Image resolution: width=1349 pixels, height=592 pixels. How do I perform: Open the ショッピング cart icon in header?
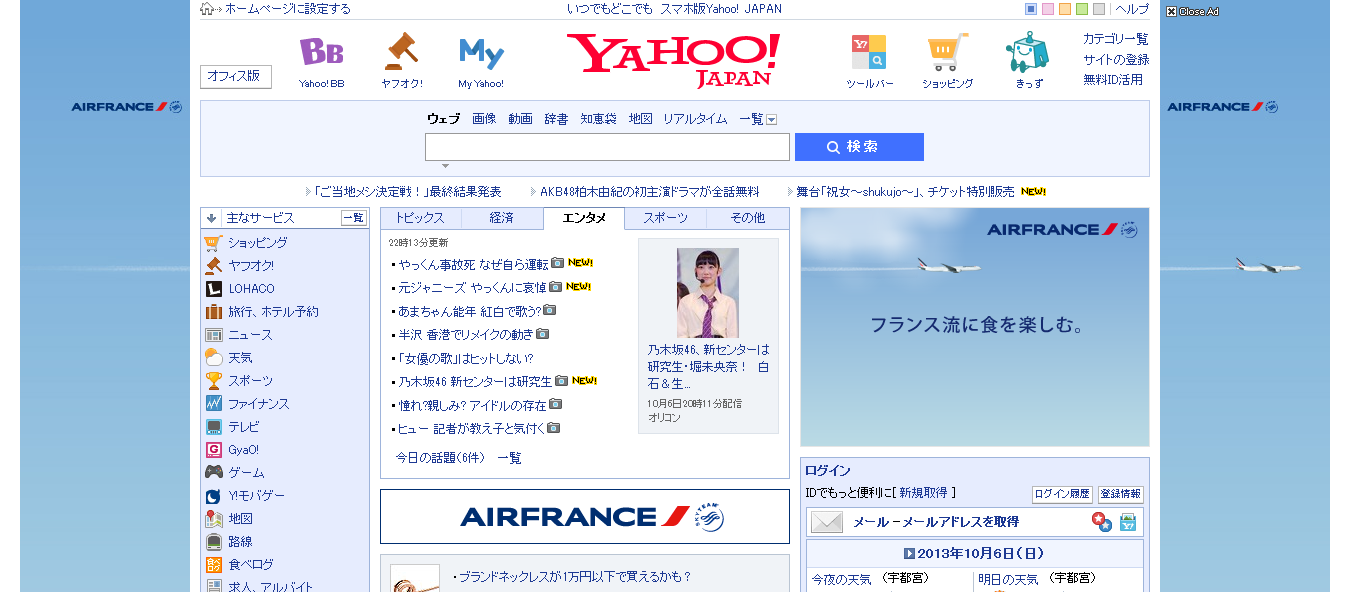(947, 52)
